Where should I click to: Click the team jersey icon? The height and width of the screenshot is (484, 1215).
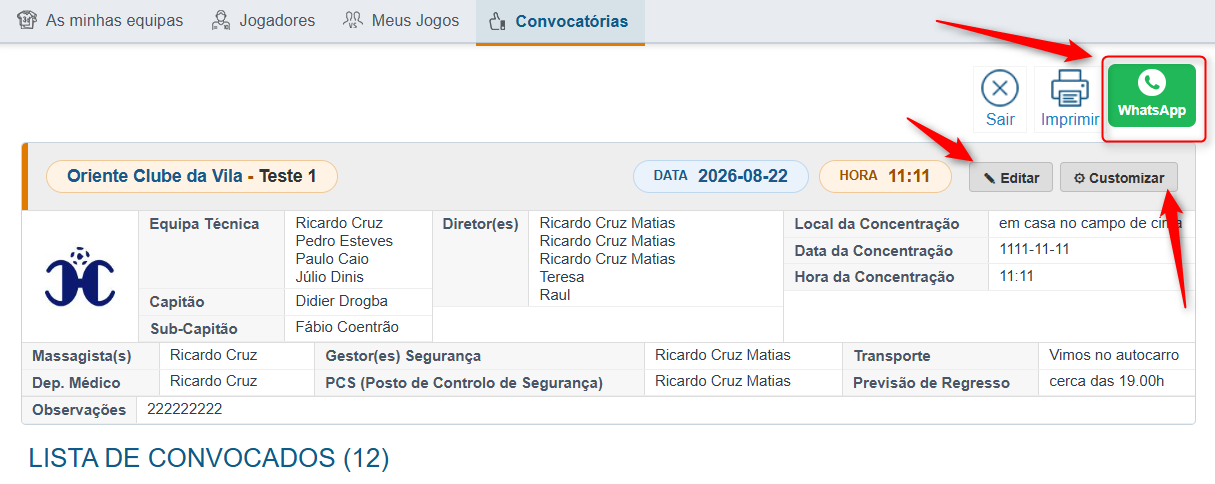pyautogui.click(x=28, y=20)
